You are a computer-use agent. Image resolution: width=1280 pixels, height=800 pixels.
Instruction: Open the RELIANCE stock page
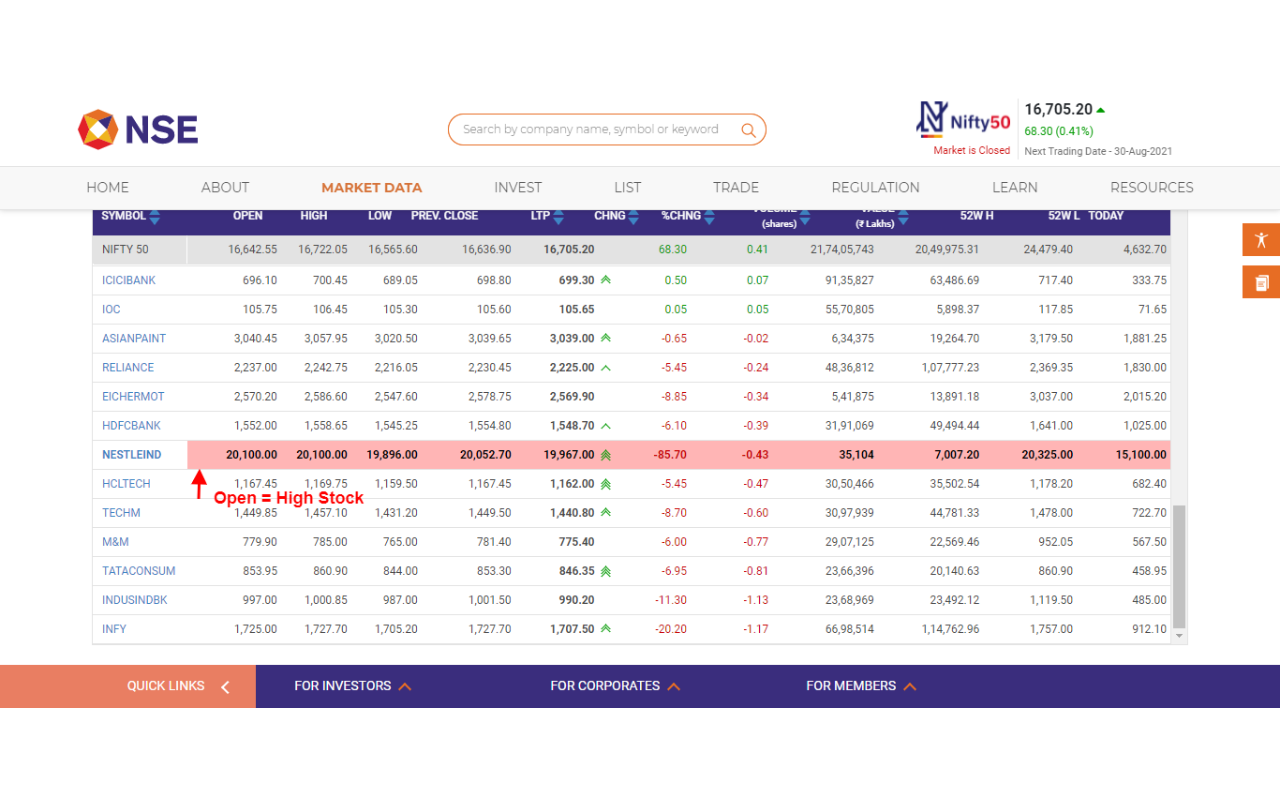coord(127,367)
